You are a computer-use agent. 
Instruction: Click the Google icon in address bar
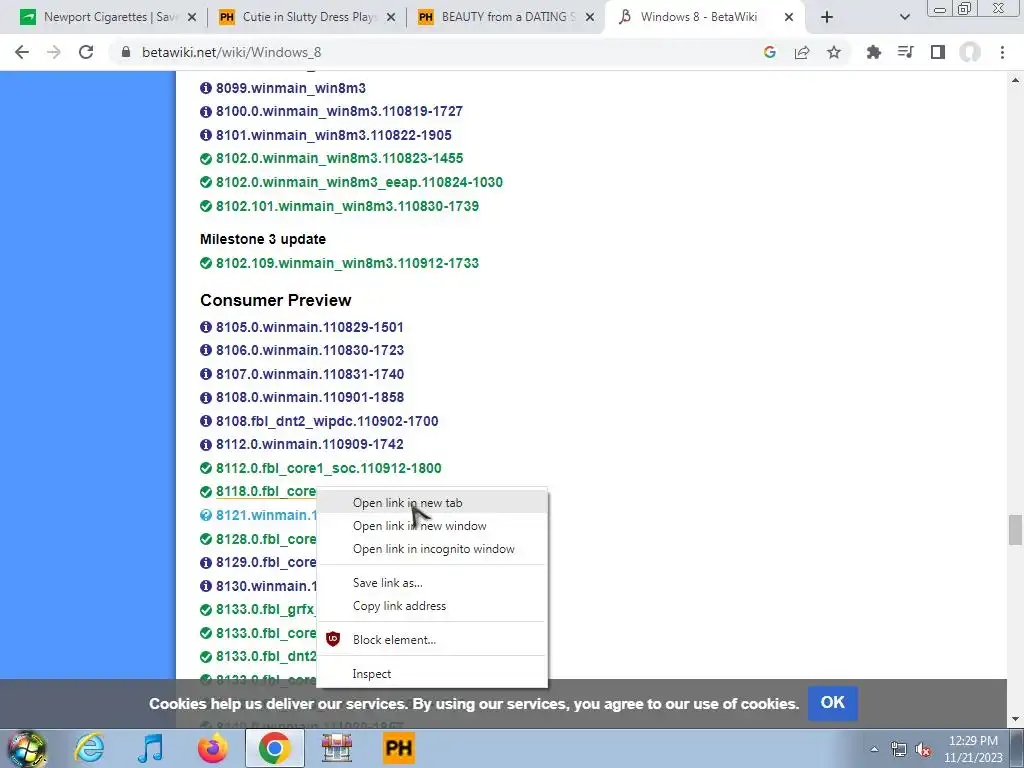coord(769,52)
